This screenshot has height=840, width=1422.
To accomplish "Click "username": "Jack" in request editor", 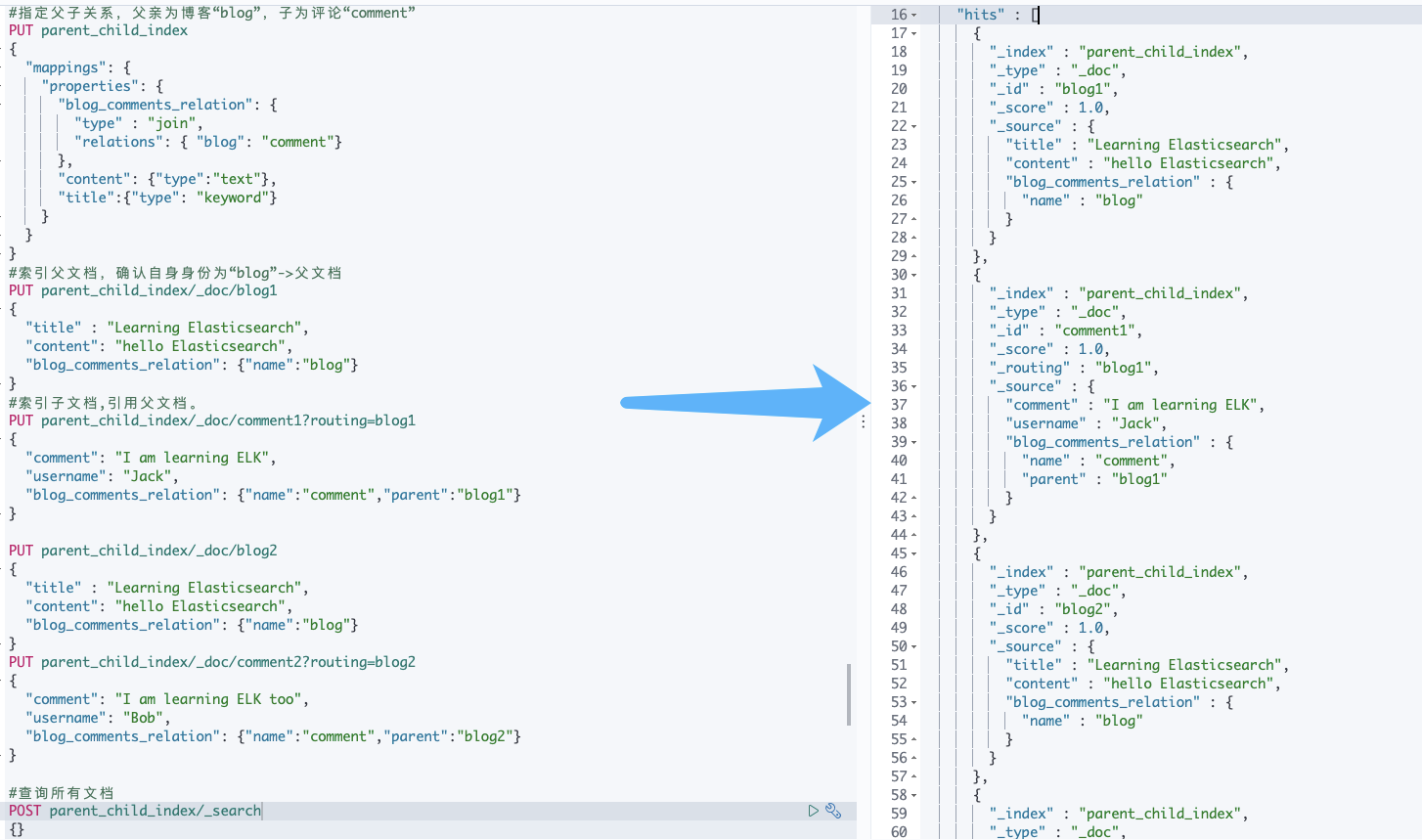I will (x=102, y=476).
